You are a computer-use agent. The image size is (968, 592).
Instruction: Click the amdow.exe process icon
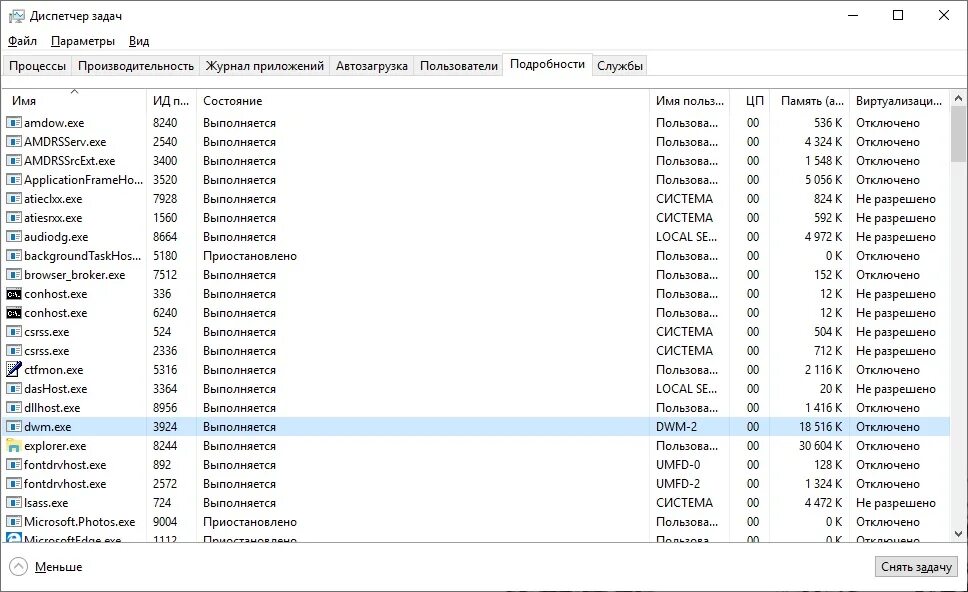click(x=14, y=123)
